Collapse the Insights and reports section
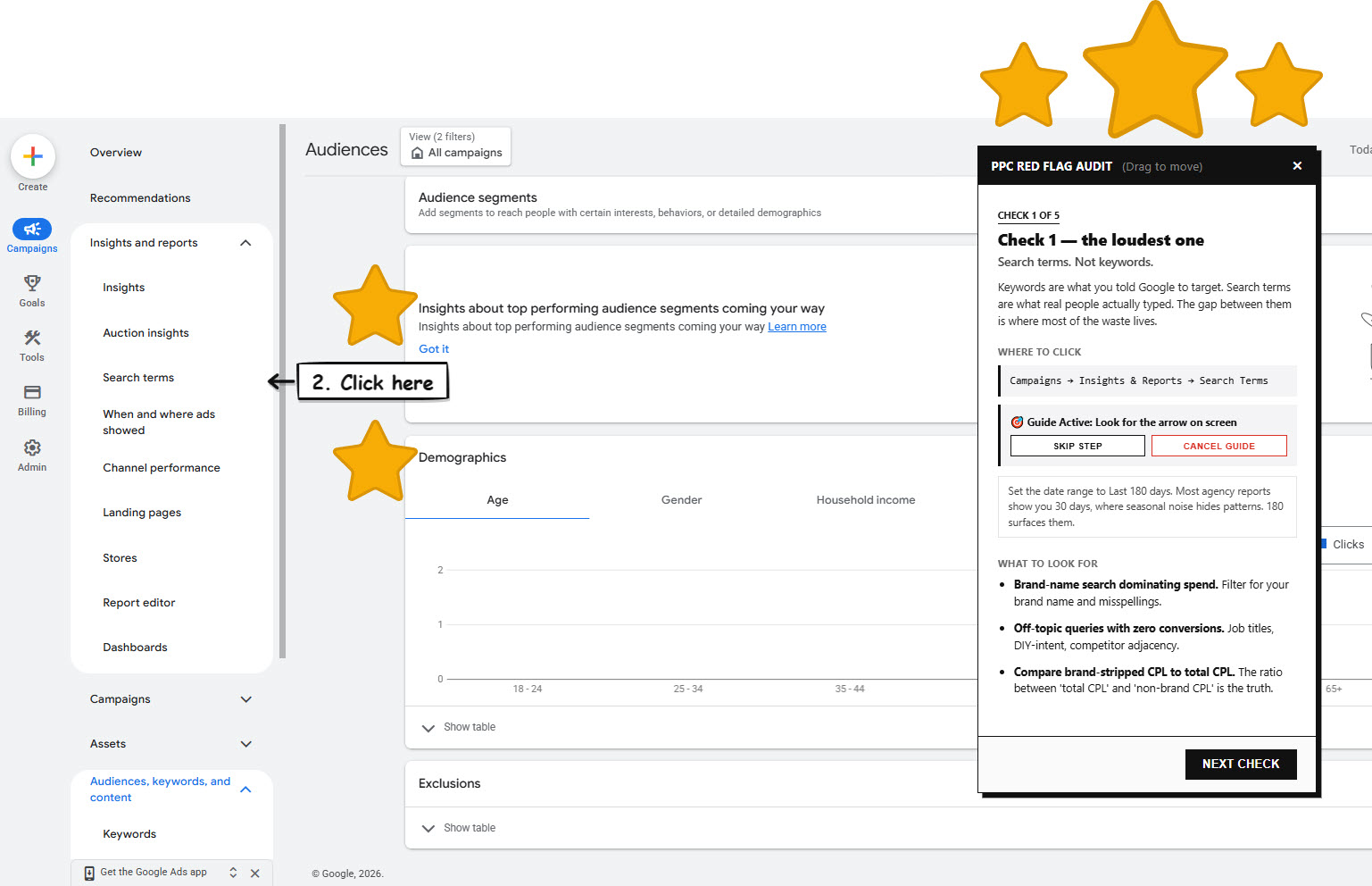 pos(245,243)
